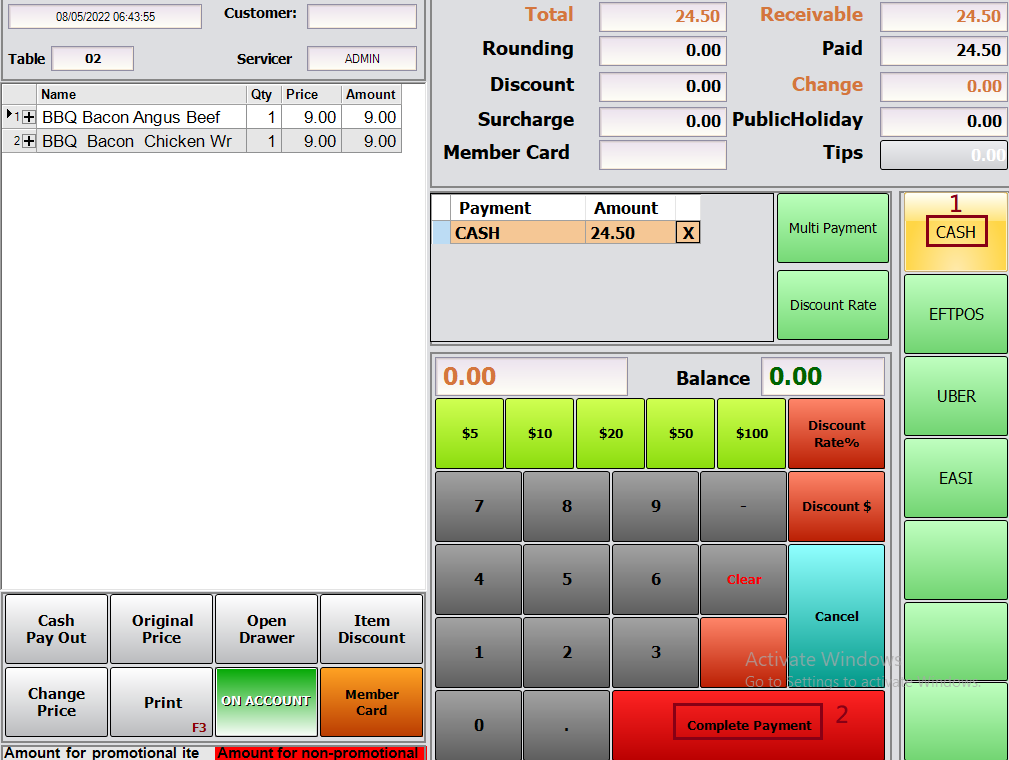Click the PublicHoliday amount field
Screen dimensions: 1009x760
pyautogui.click(x=943, y=121)
